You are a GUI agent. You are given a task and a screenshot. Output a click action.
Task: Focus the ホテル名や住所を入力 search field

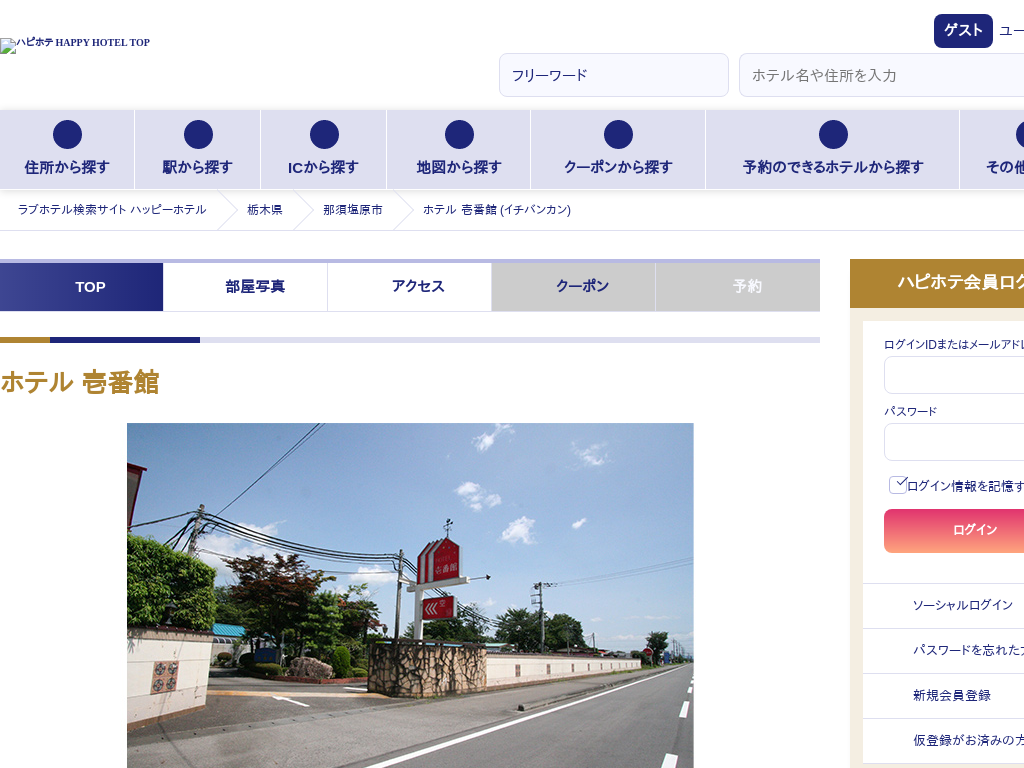(x=882, y=75)
